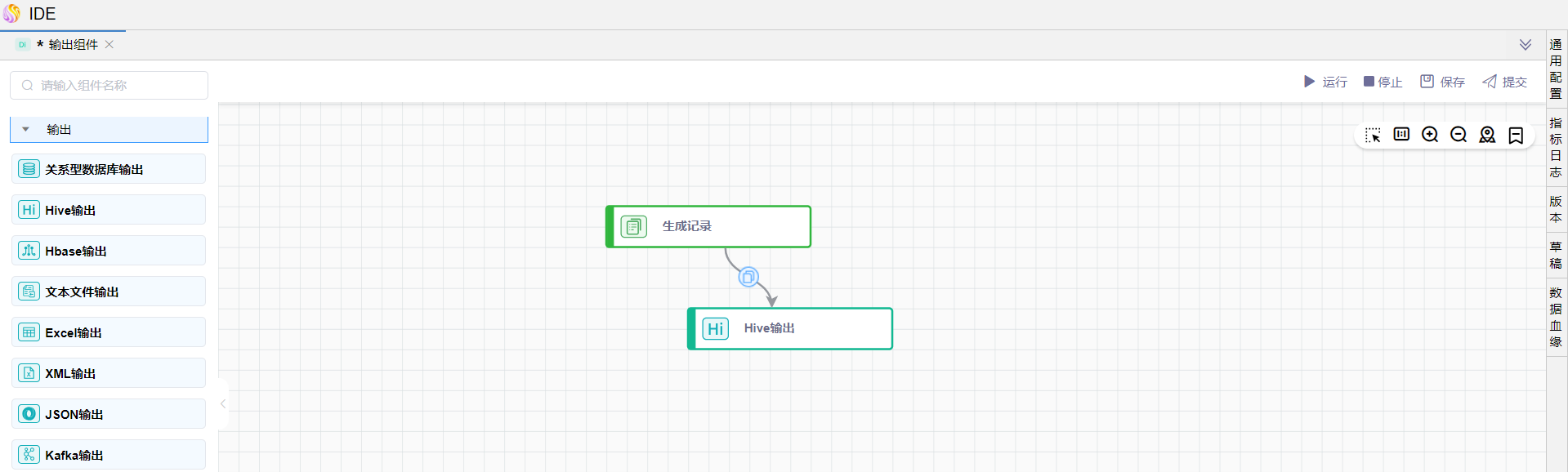Run the workflow with 运行

pyautogui.click(x=1325, y=82)
